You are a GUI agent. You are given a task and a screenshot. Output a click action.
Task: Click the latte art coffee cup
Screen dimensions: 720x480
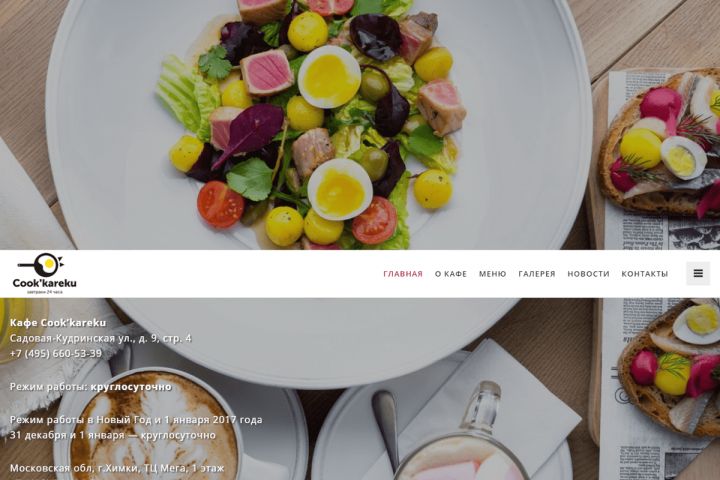[154, 429]
